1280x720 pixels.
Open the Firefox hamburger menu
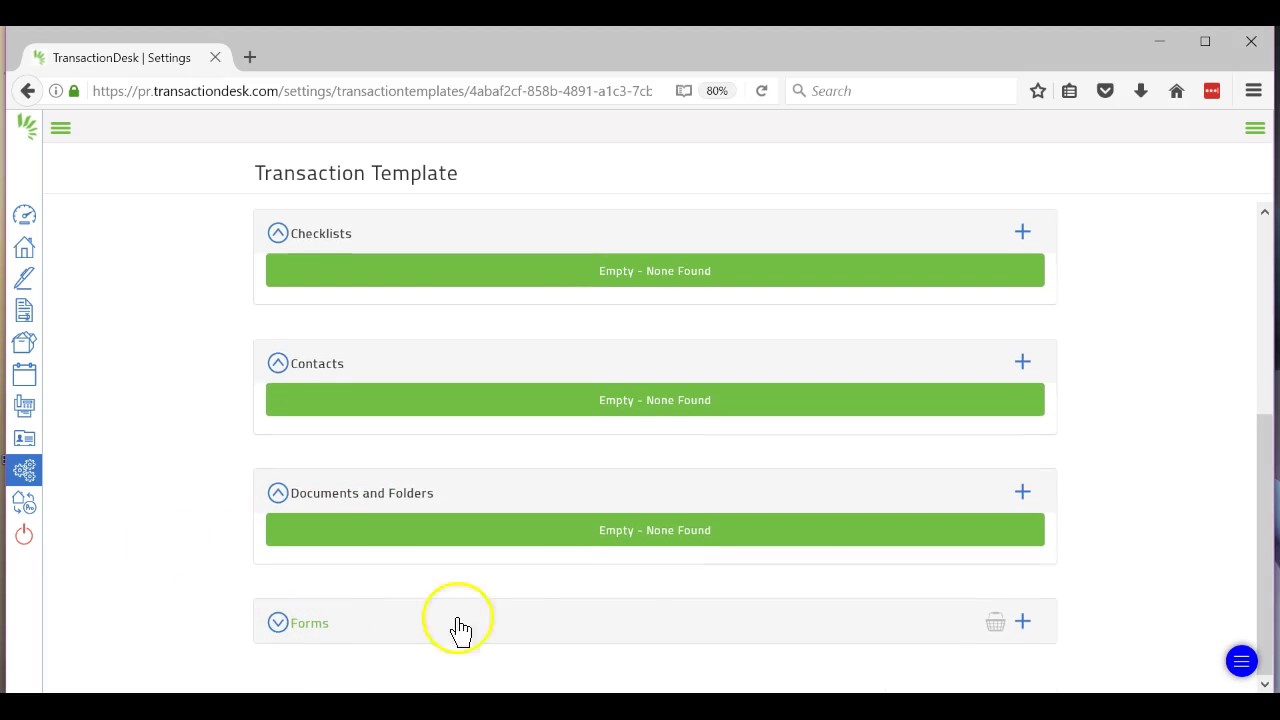[1253, 91]
